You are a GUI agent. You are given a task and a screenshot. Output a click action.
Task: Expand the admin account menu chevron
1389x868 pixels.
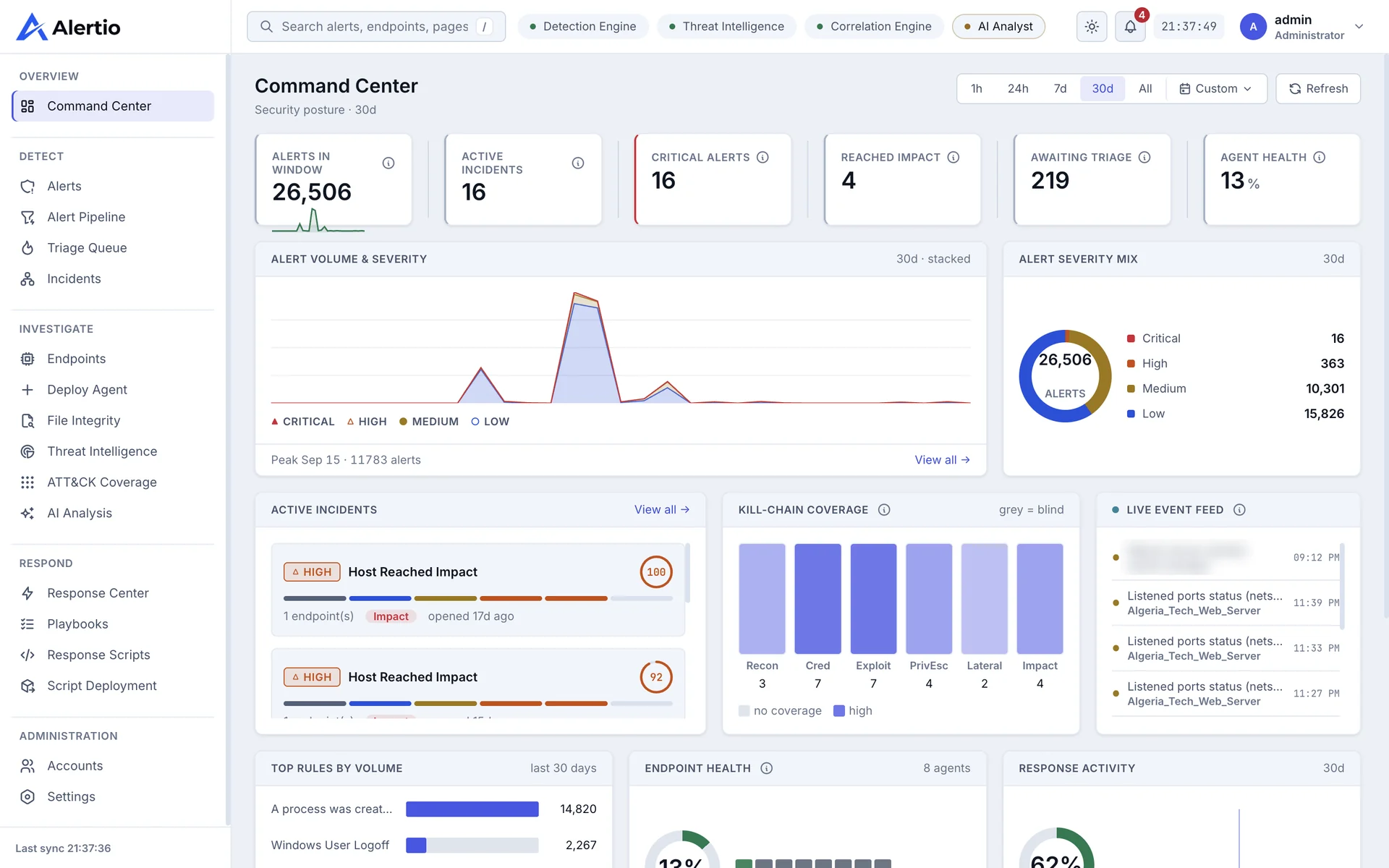(1359, 27)
